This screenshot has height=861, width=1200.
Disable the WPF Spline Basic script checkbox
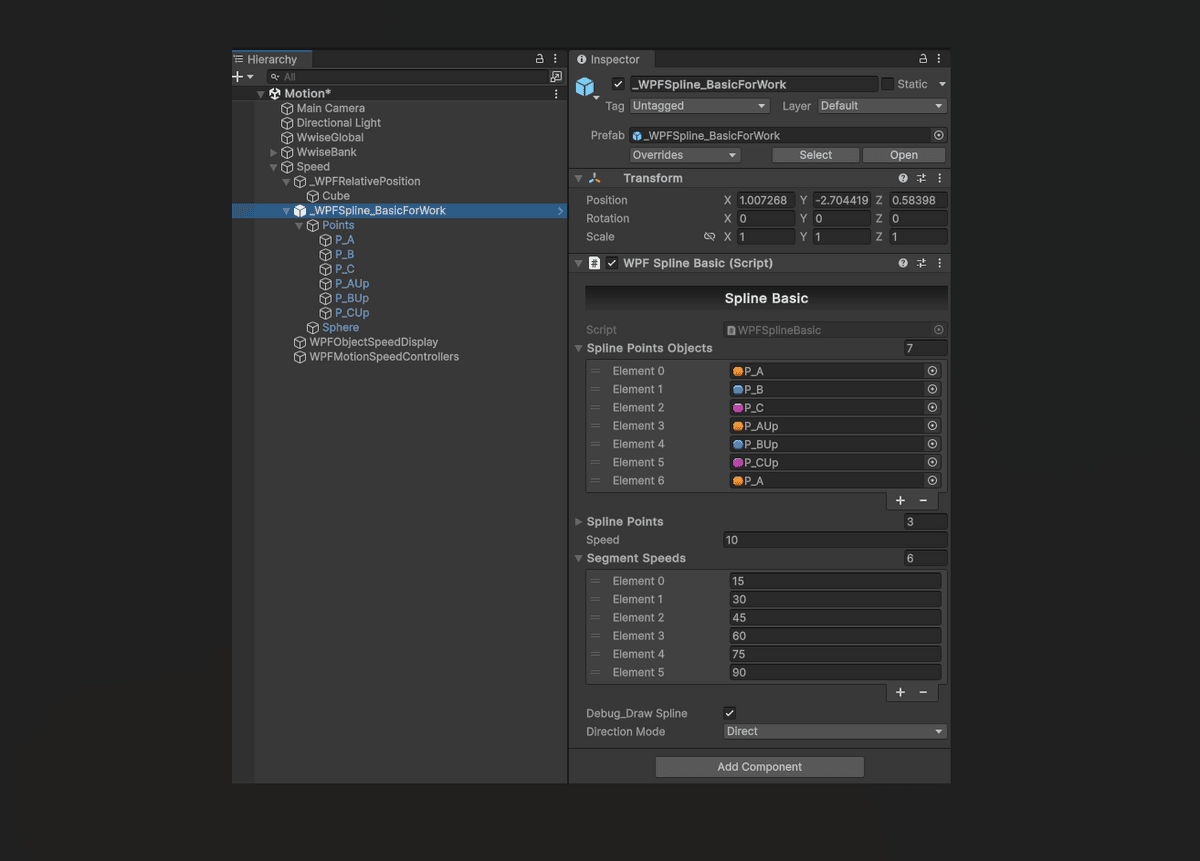612,263
